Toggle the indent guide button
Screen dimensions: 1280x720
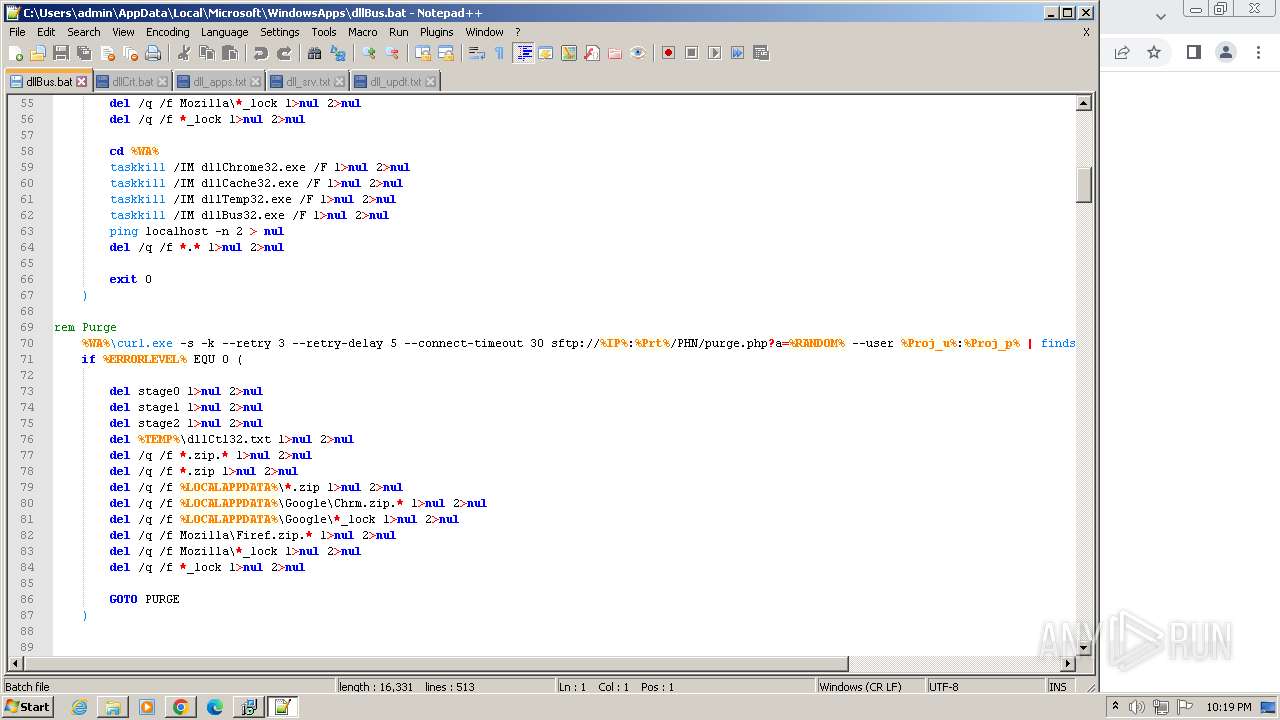(523, 53)
